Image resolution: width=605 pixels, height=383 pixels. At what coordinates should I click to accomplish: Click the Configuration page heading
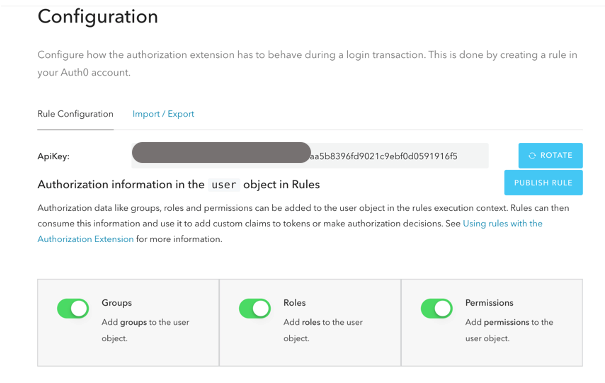pos(98,17)
